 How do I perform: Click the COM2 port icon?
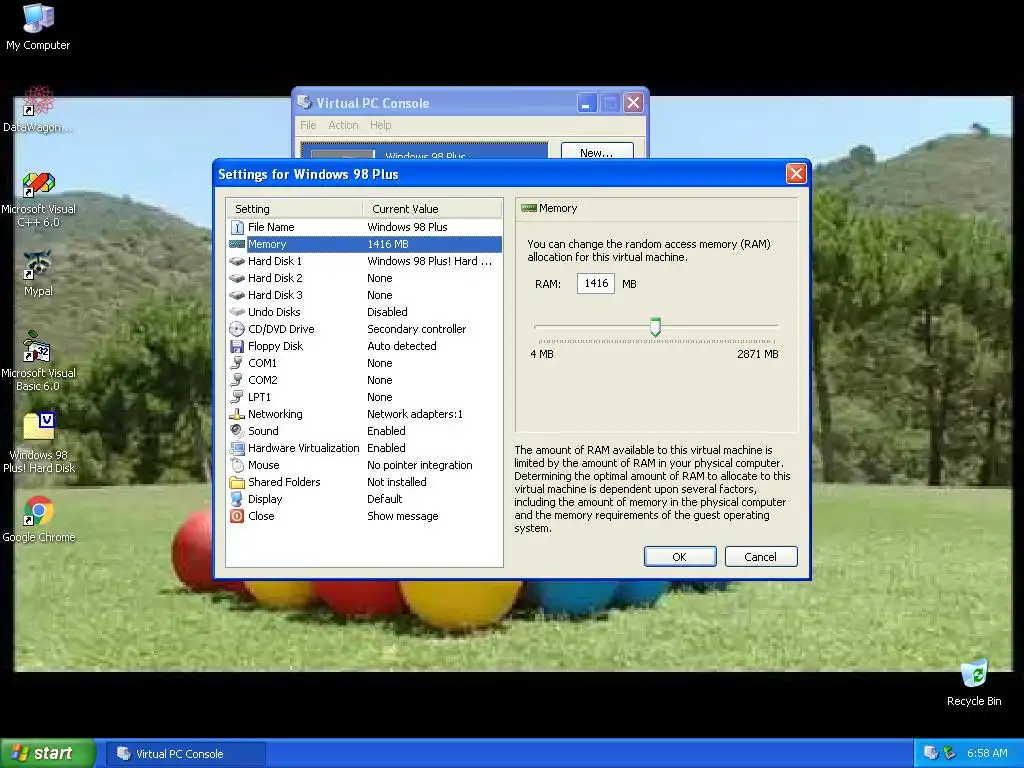237,380
